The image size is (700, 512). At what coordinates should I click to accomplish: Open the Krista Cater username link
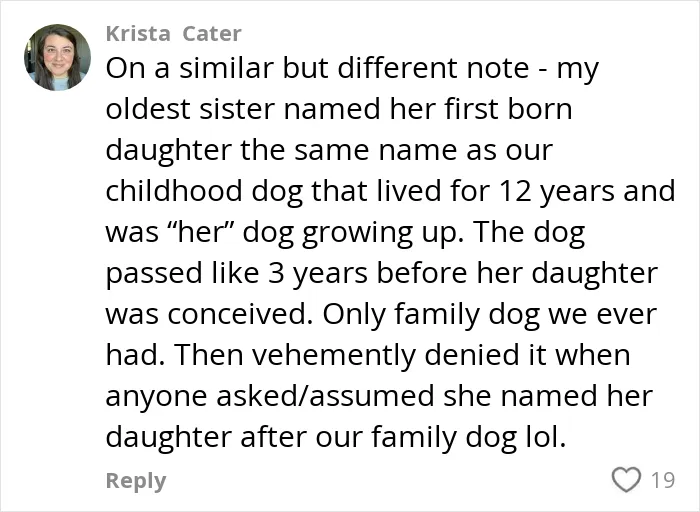click(x=174, y=34)
